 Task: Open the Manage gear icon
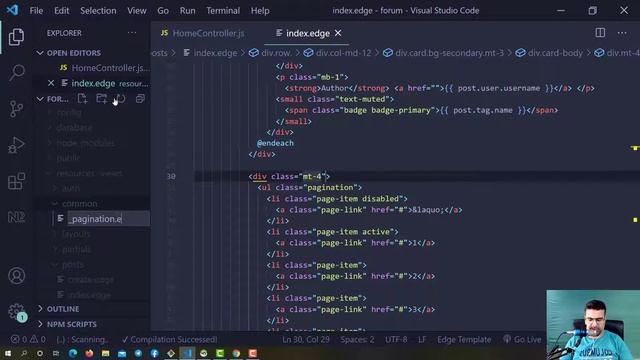[16, 312]
